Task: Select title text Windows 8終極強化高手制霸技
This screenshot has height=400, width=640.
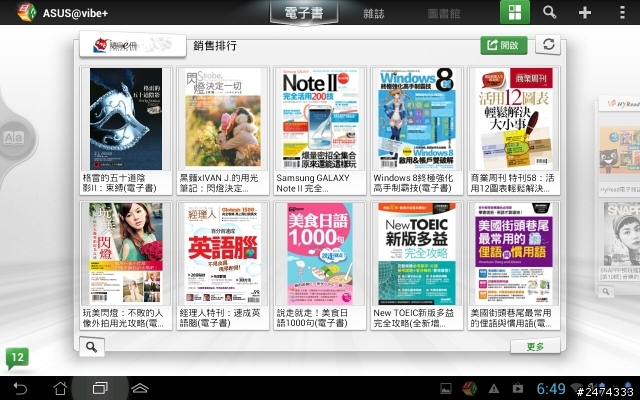Action: [x=413, y=183]
